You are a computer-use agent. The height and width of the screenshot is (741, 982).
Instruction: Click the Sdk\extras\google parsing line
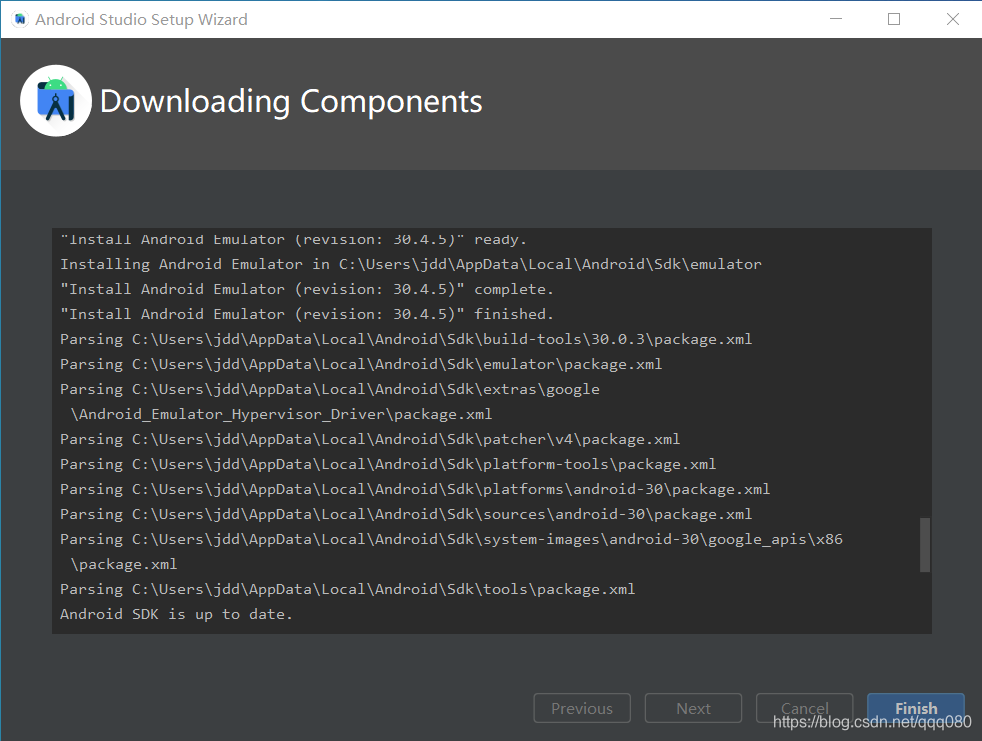[x=330, y=389]
